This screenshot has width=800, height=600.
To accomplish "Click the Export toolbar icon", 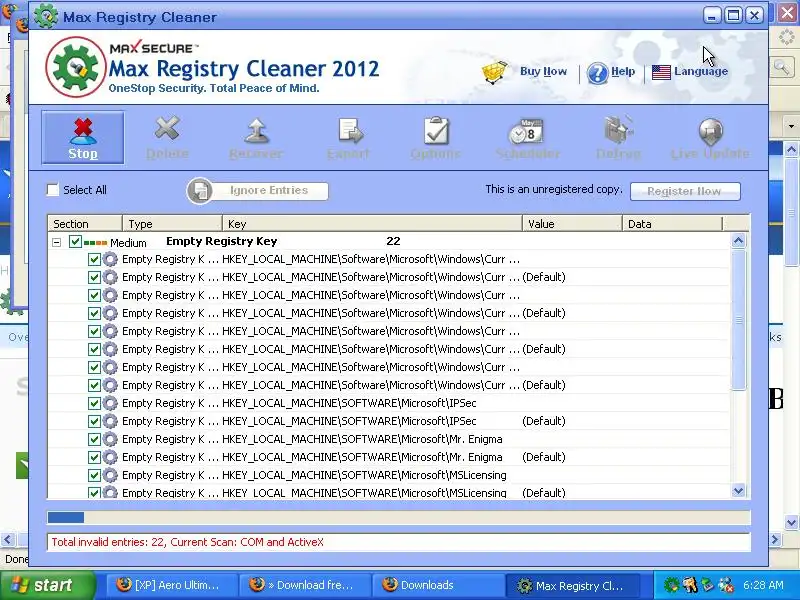I will pos(351,131).
